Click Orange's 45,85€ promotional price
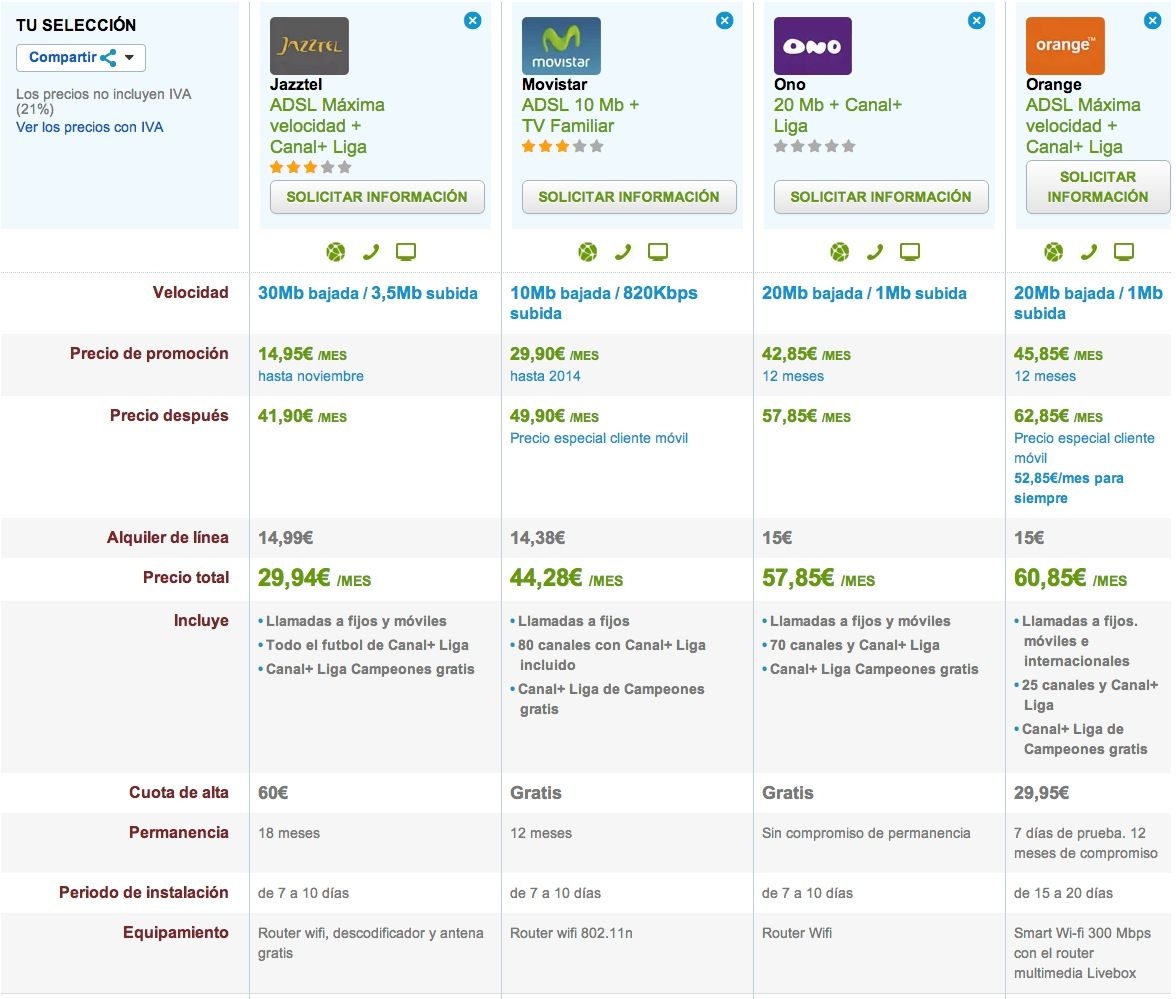The image size is (1176, 999). 1058,354
